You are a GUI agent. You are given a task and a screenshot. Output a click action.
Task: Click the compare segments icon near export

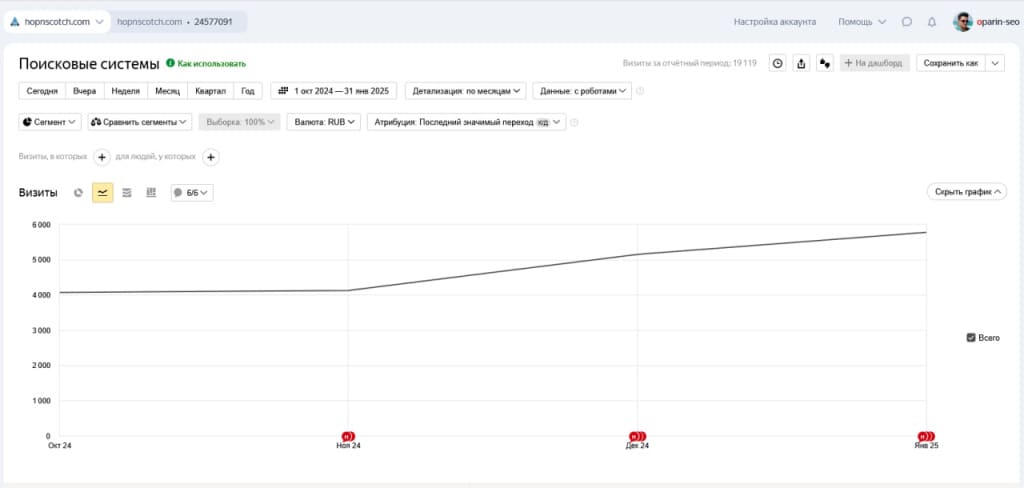tap(825, 63)
